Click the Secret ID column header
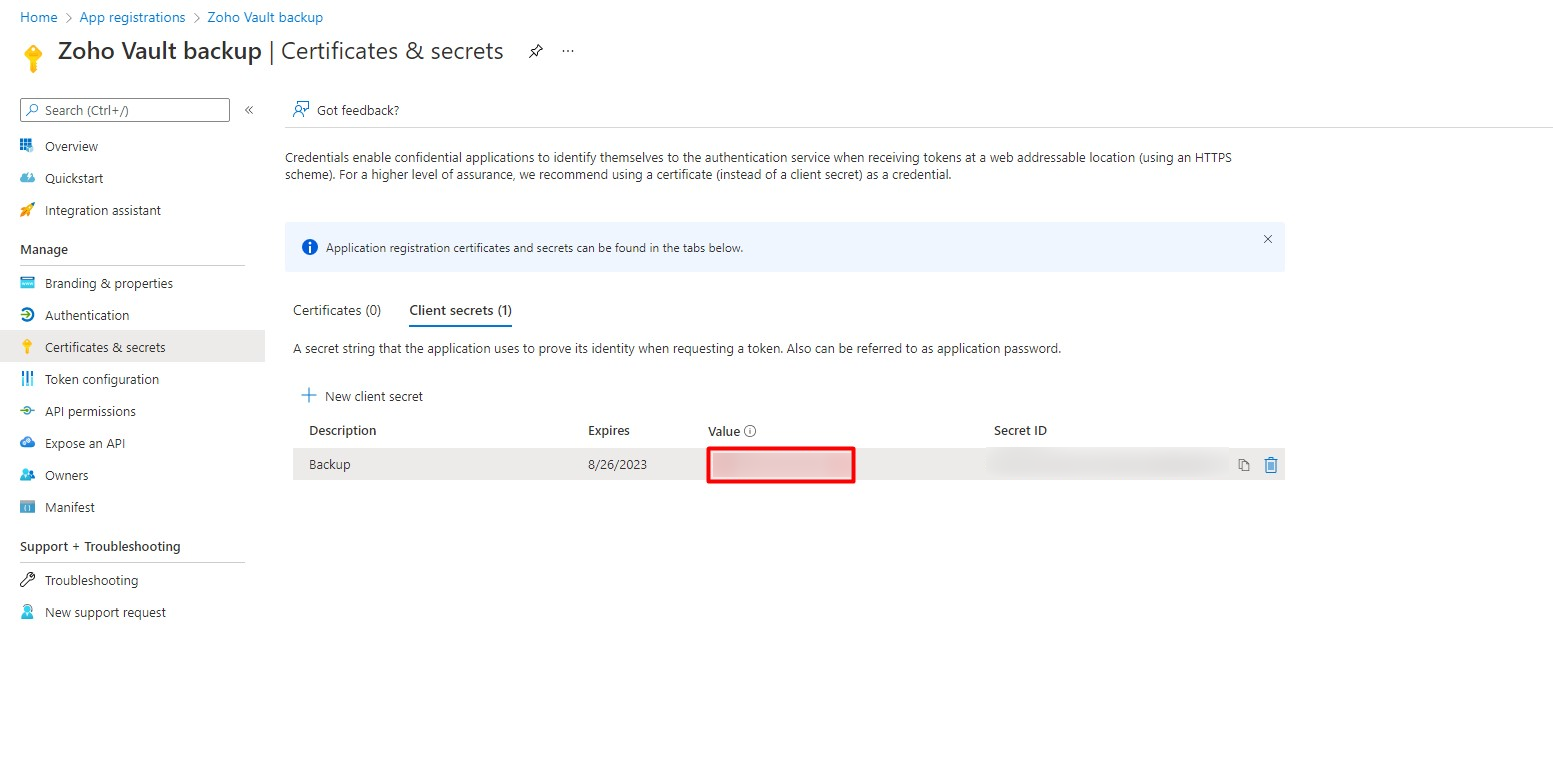This screenshot has width=1553, height=758. (1020, 431)
